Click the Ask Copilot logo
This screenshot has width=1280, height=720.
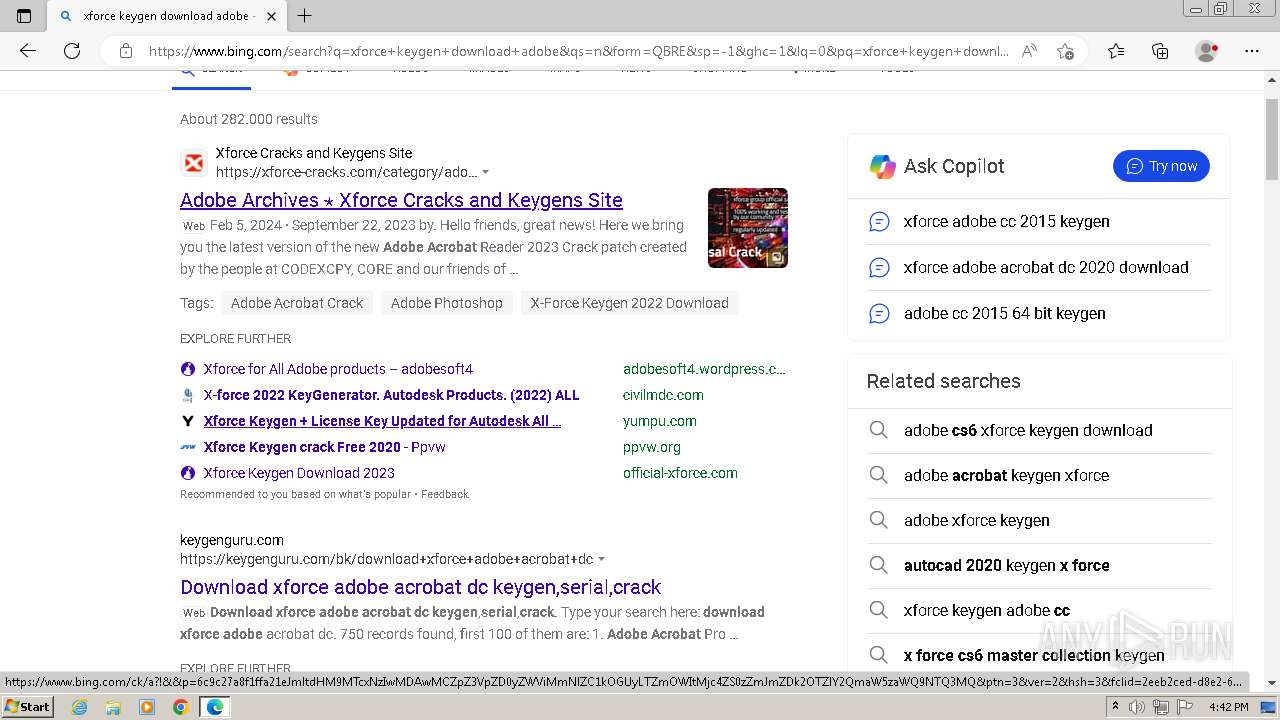pyautogui.click(x=883, y=166)
